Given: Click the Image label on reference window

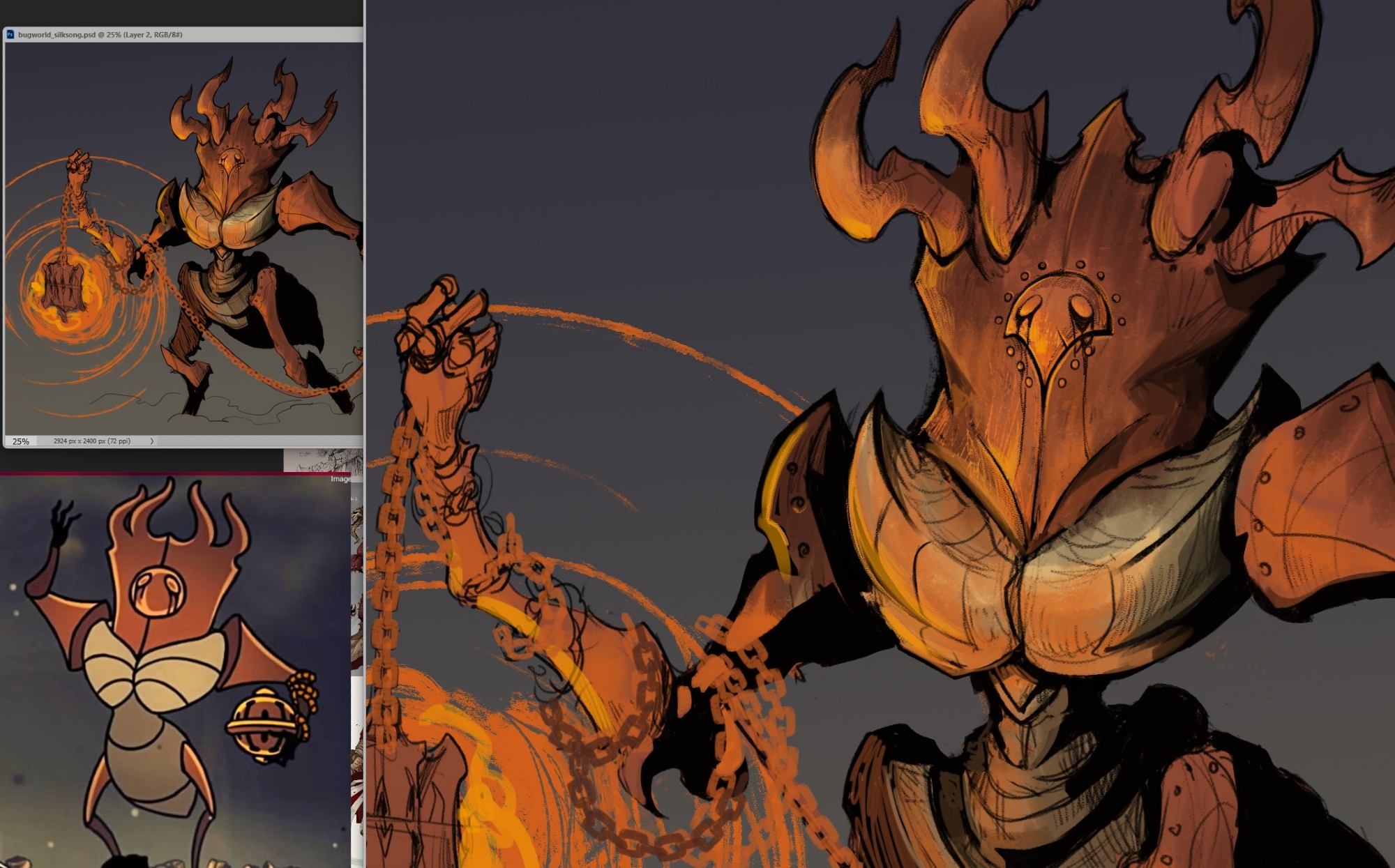Looking at the screenshot, I should point(340,479).
